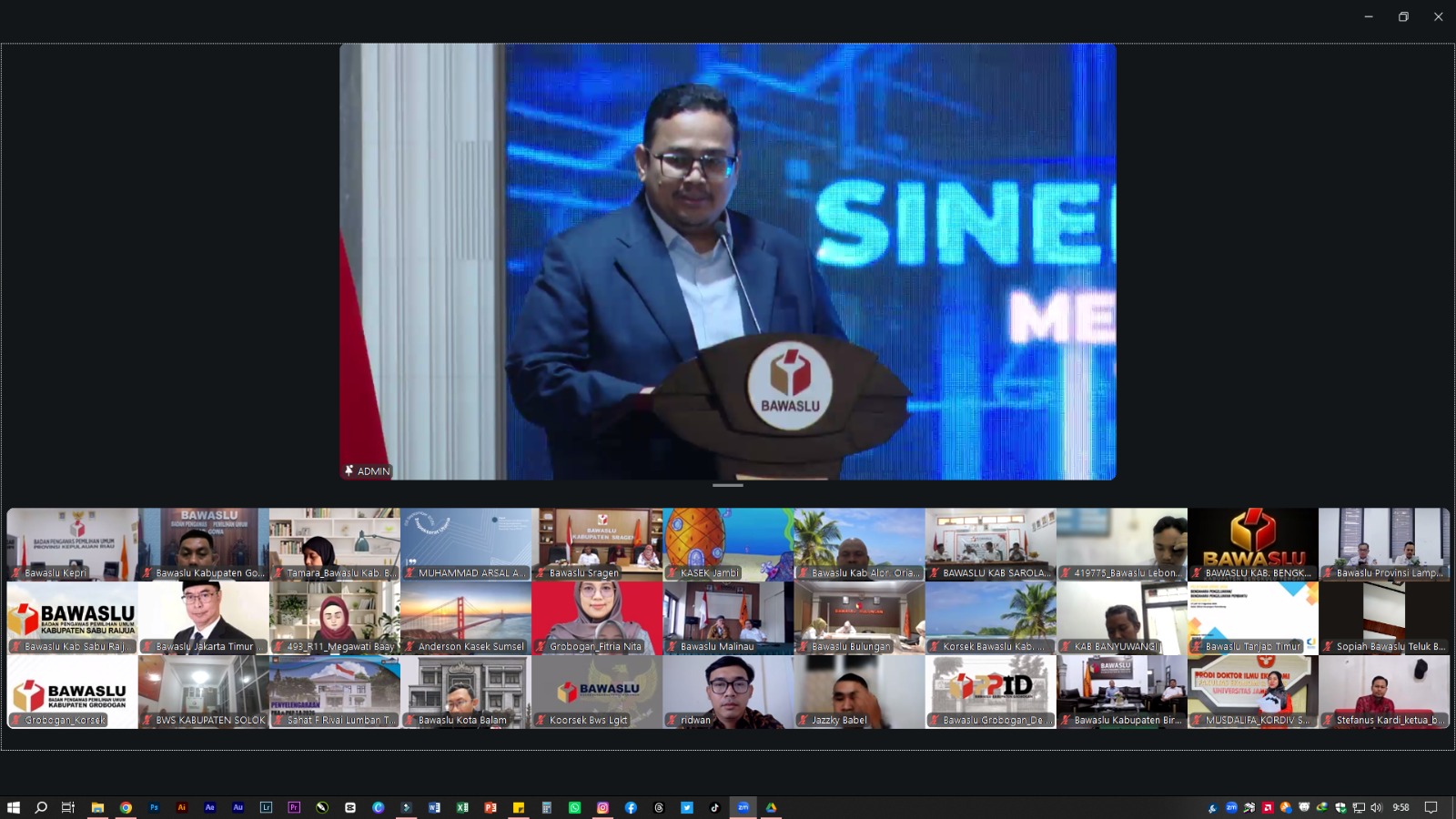Image resolution: width=1456 pixels, height=819 pixels.
Task: Select the Bawaslu Provinsi Lampung participant tile
Action: tap(1384, 544)
